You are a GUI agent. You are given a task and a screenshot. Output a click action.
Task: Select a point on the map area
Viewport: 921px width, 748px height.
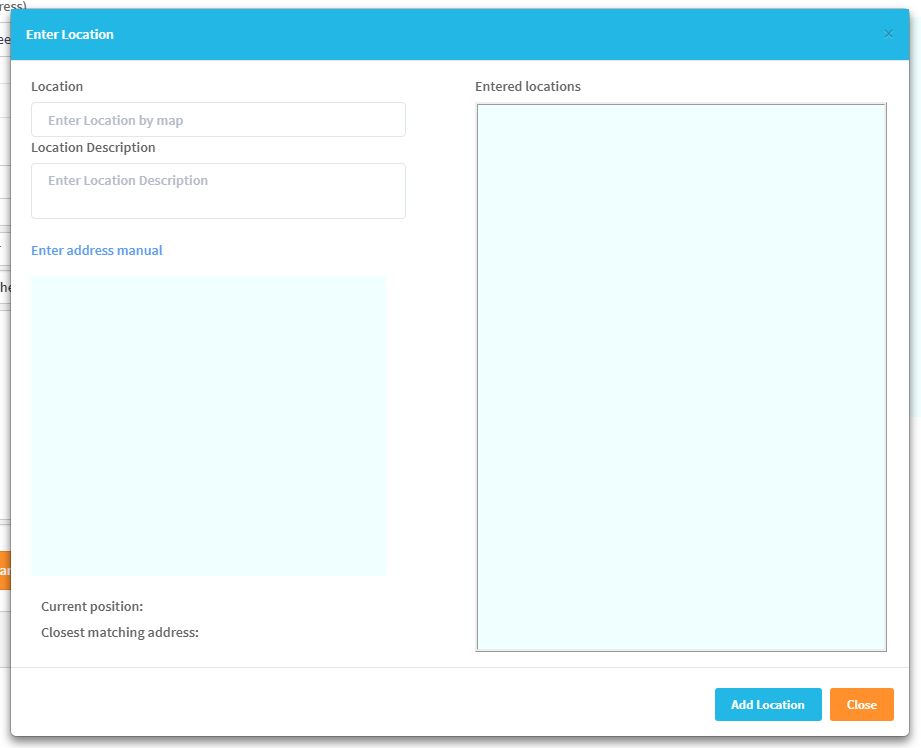coord(208,425)
